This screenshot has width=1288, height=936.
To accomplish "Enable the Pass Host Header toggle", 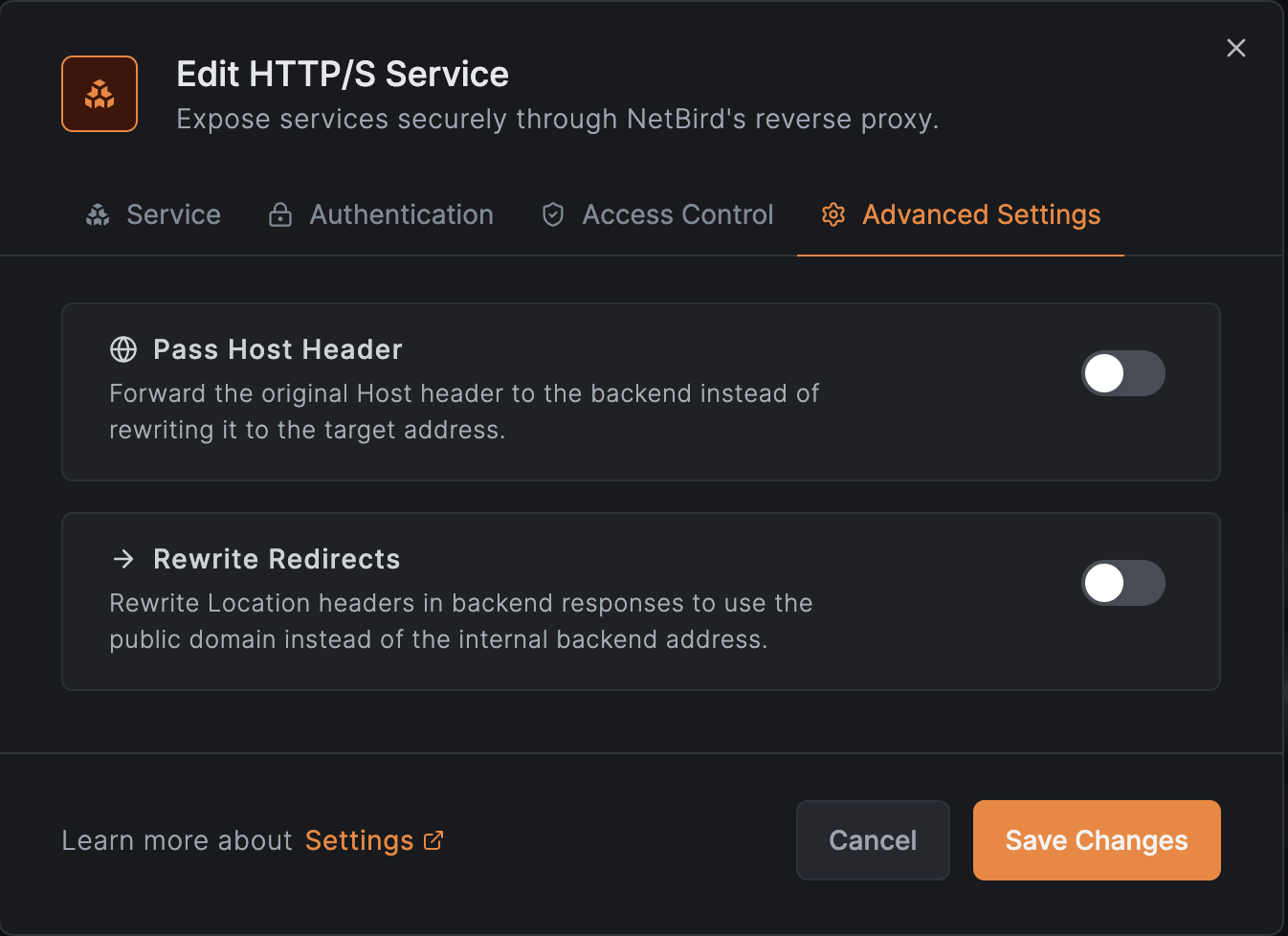I will click(x=1122, y=373).
